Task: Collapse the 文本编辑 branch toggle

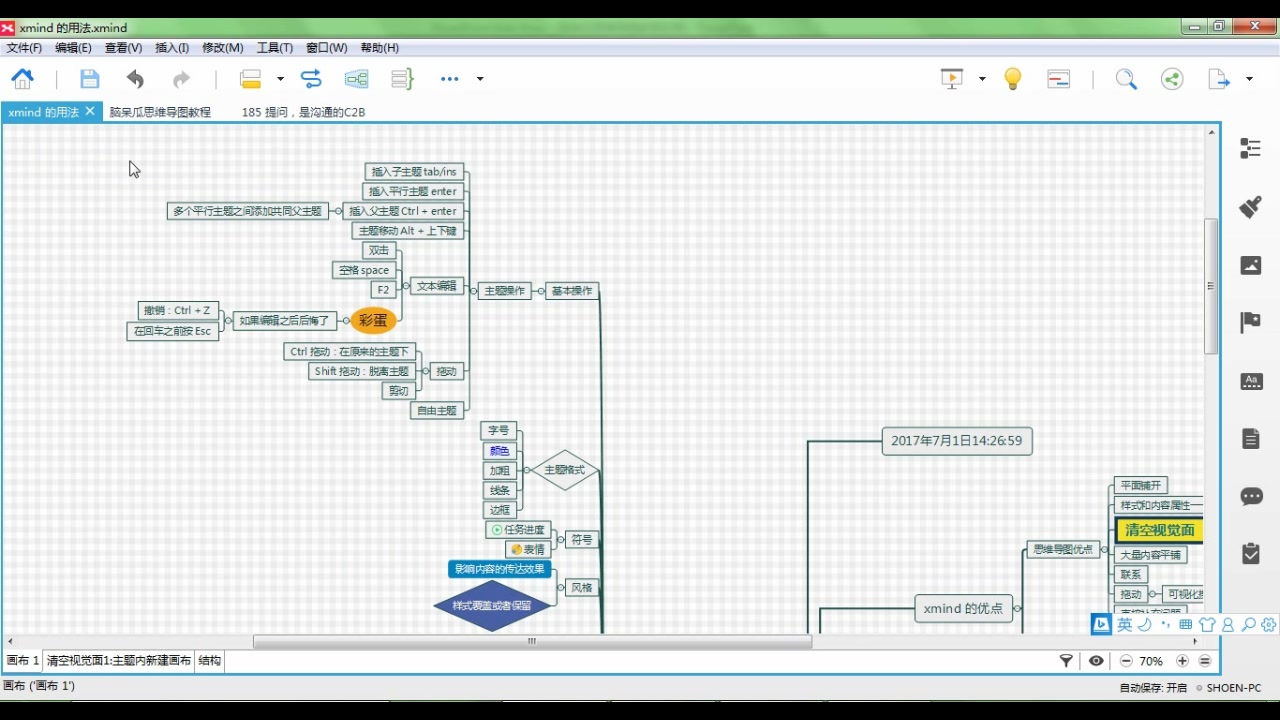Action: pos(406,286)
